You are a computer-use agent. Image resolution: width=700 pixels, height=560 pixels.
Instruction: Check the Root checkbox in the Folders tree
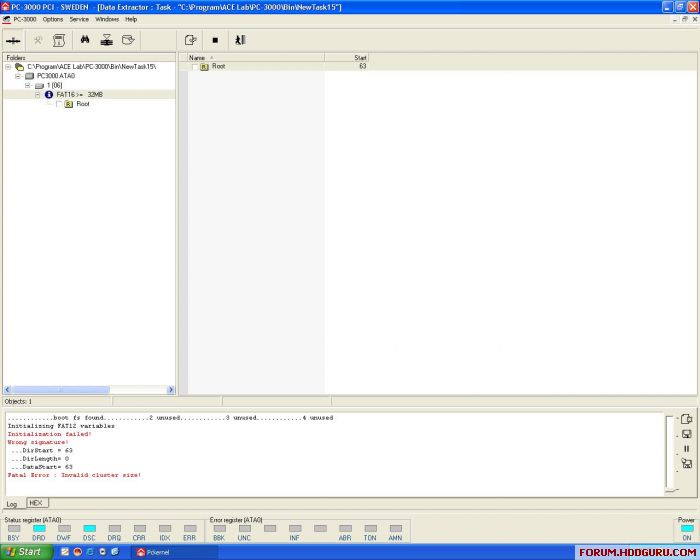59,104
